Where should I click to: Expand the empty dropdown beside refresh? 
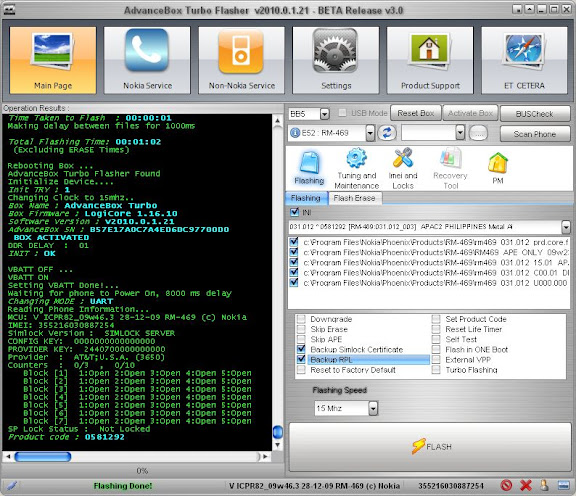460,132
